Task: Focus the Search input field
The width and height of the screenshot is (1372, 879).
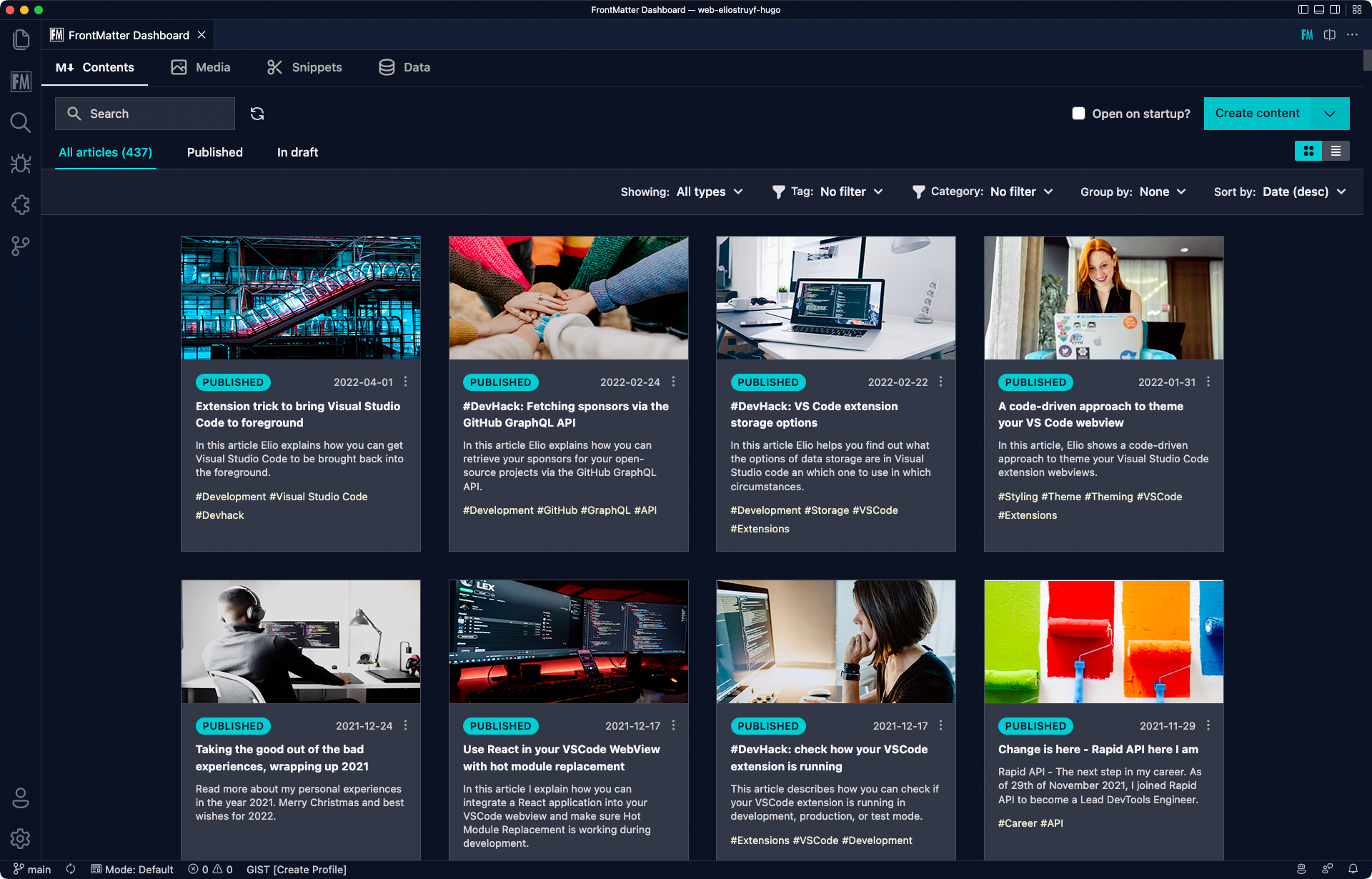Action: coord(145,114)
